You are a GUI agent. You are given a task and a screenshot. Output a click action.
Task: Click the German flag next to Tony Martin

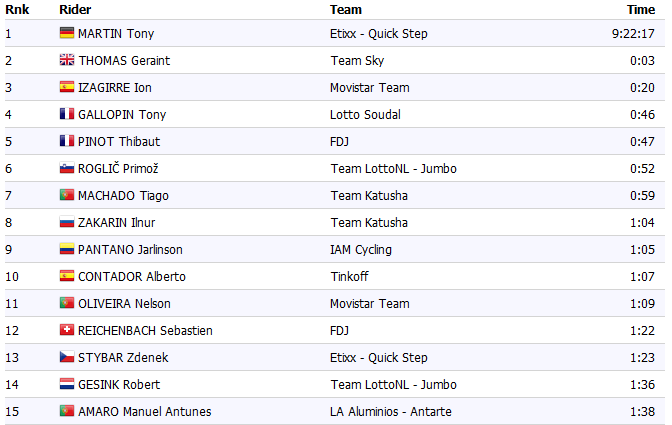[67, 34]
